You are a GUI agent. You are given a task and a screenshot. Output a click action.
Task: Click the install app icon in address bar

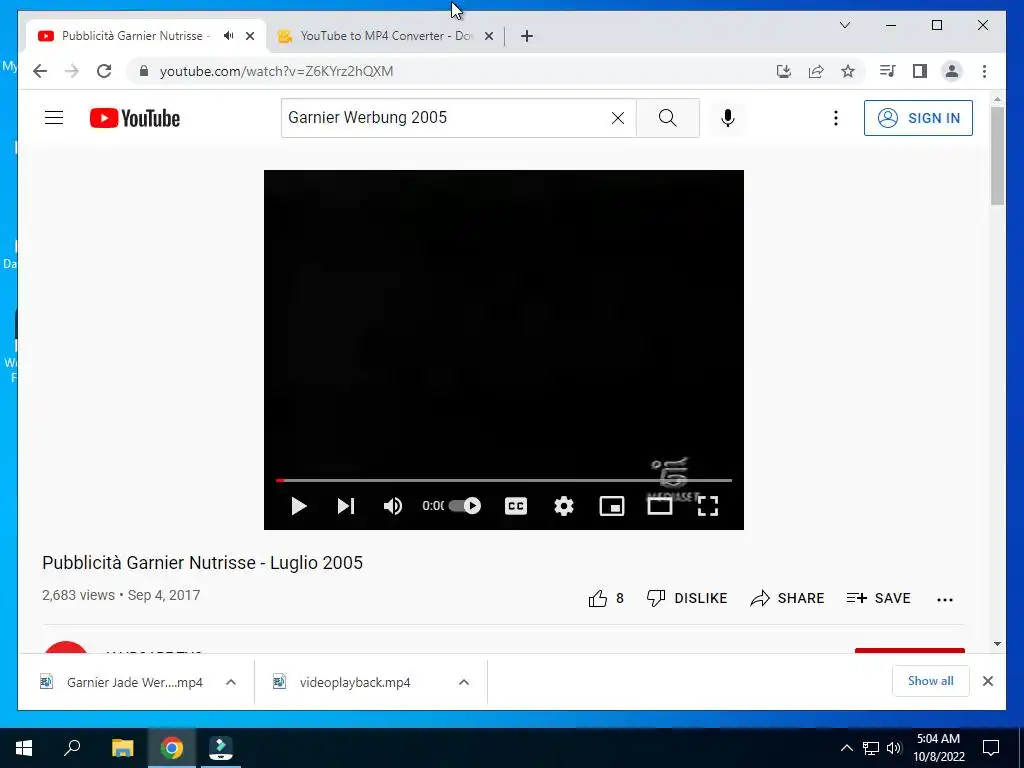click(x=784, y=71)
